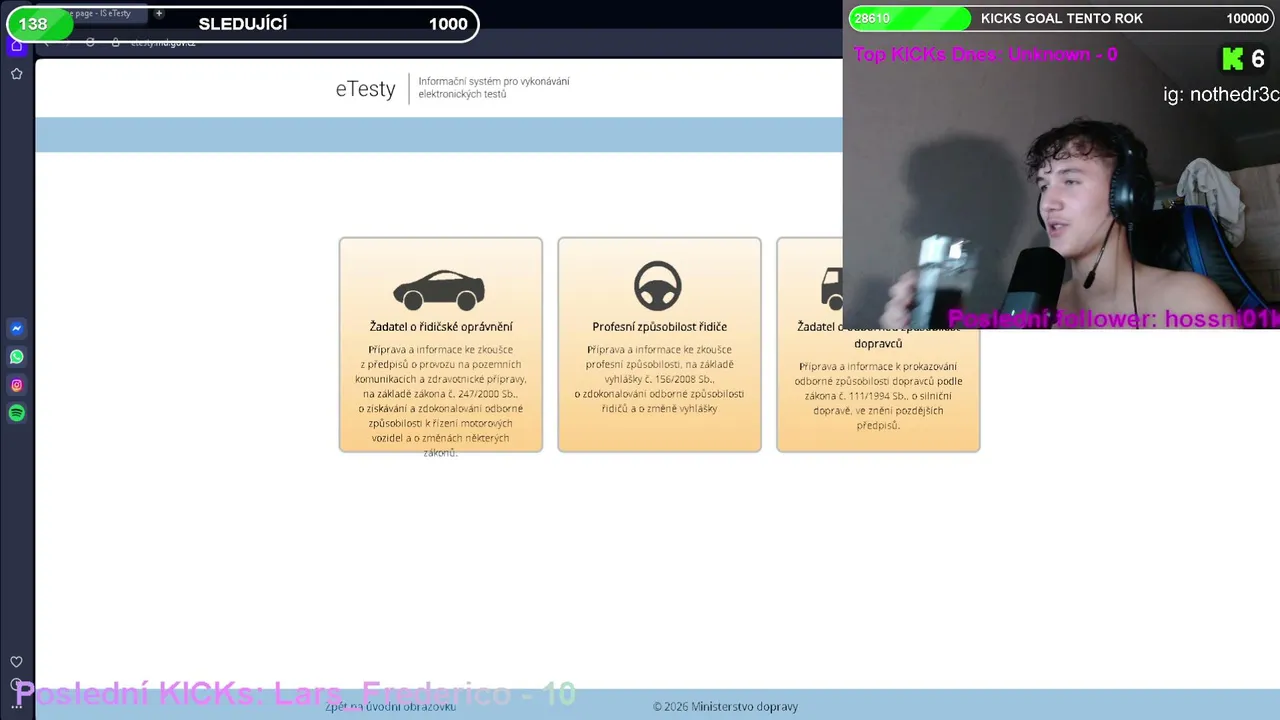1280x720 pixels.
Task: Click the eTesty logo in the header
Action: point(366,88)
